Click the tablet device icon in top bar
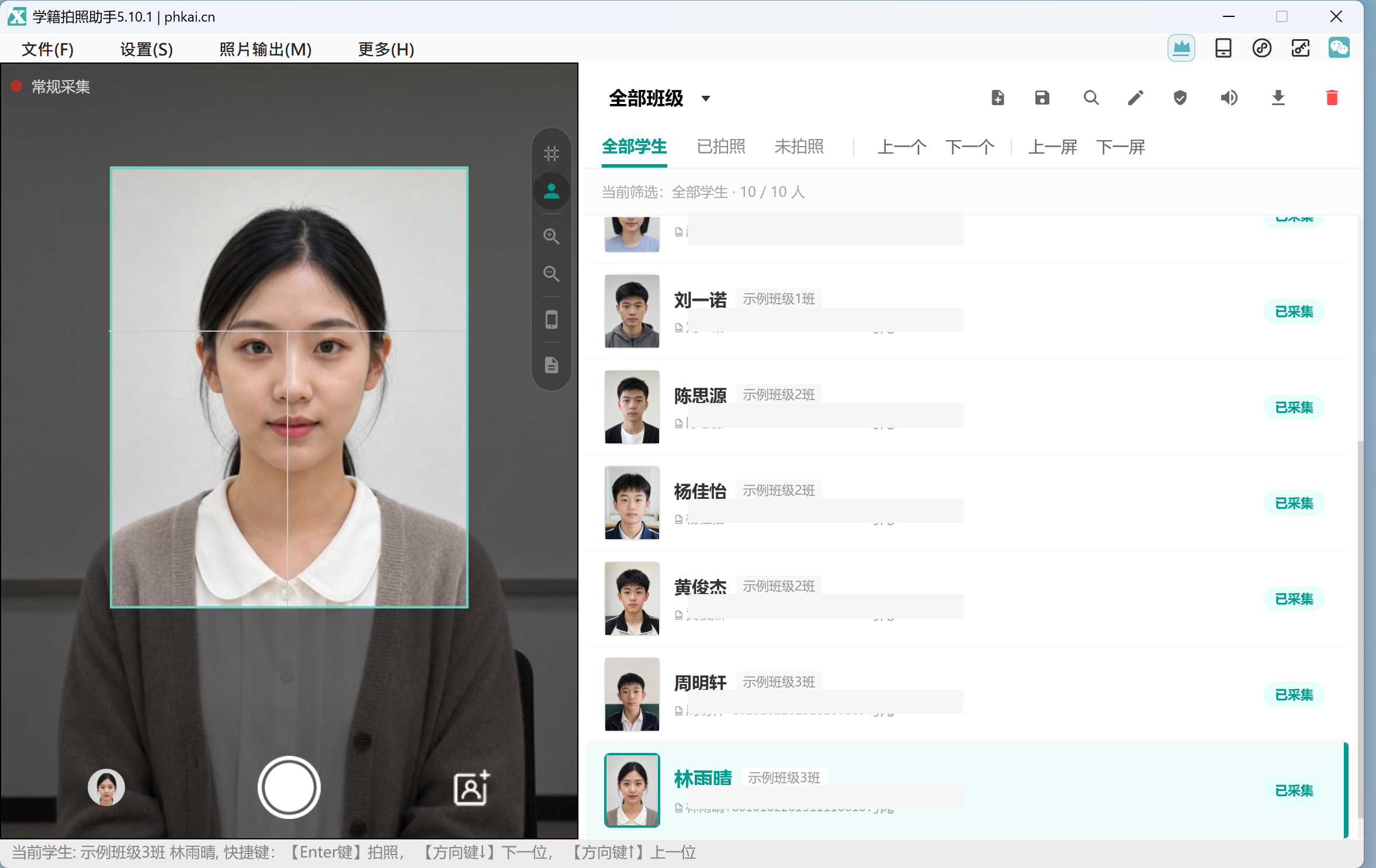 click(x=1223, y=48)
